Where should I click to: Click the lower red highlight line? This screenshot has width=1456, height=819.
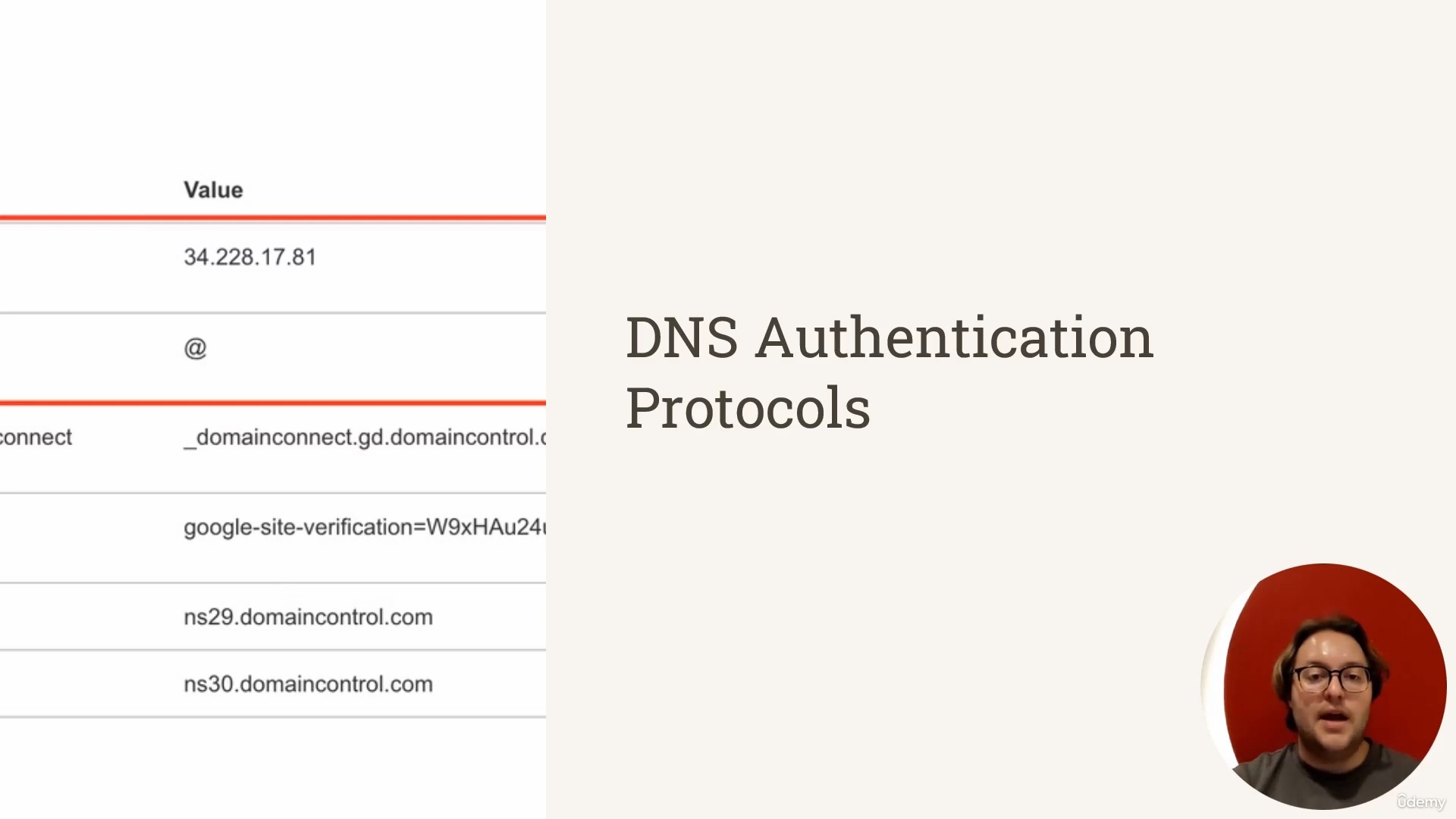click(x=273, y=403)
